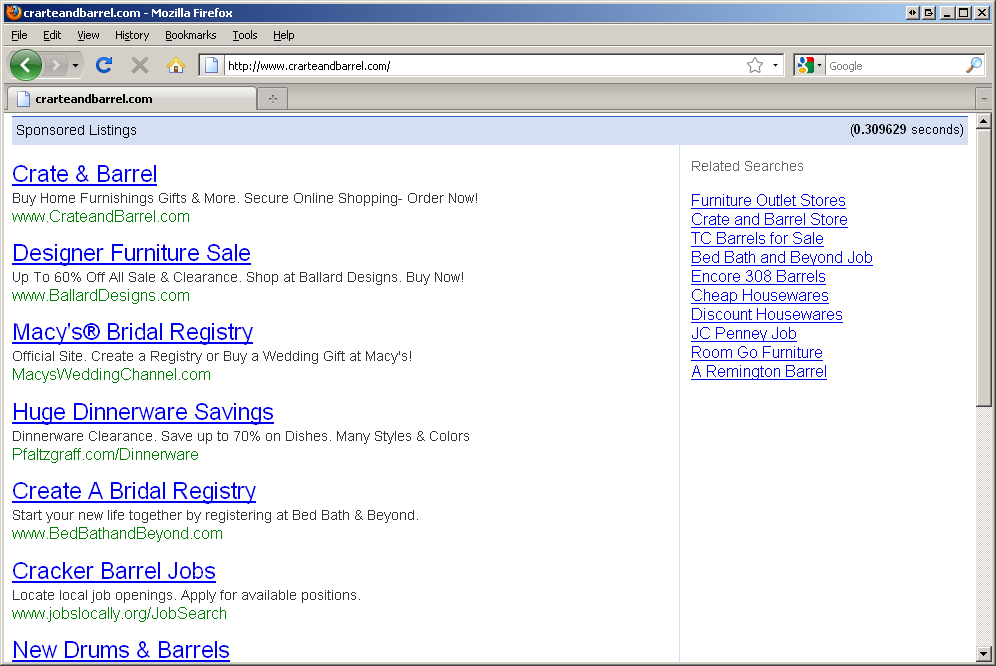Open the Bookmarks menu

tap(191, 35)
